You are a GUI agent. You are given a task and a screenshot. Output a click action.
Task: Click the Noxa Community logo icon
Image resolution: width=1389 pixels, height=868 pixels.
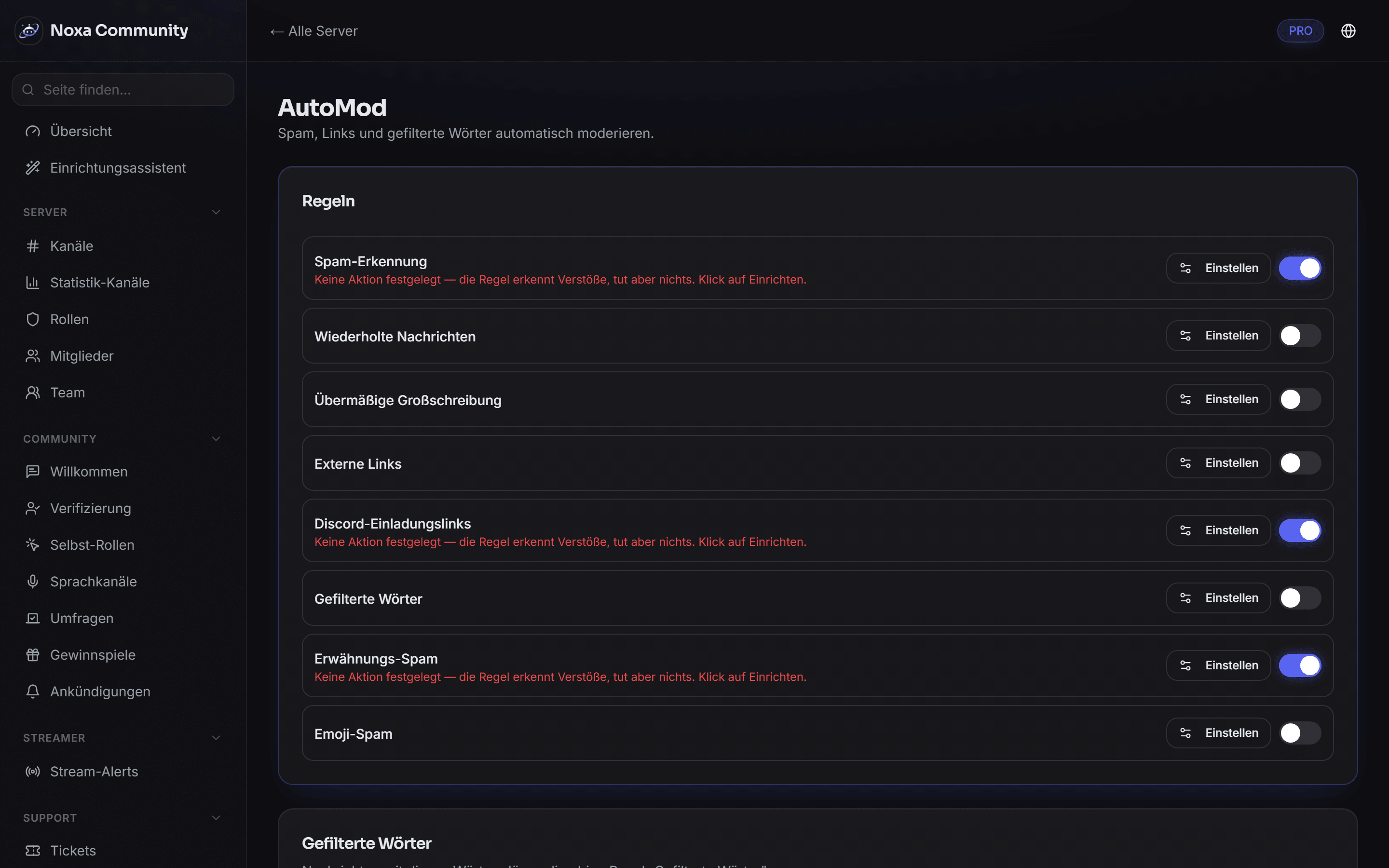pyautogui.click(x=29, y=30)
